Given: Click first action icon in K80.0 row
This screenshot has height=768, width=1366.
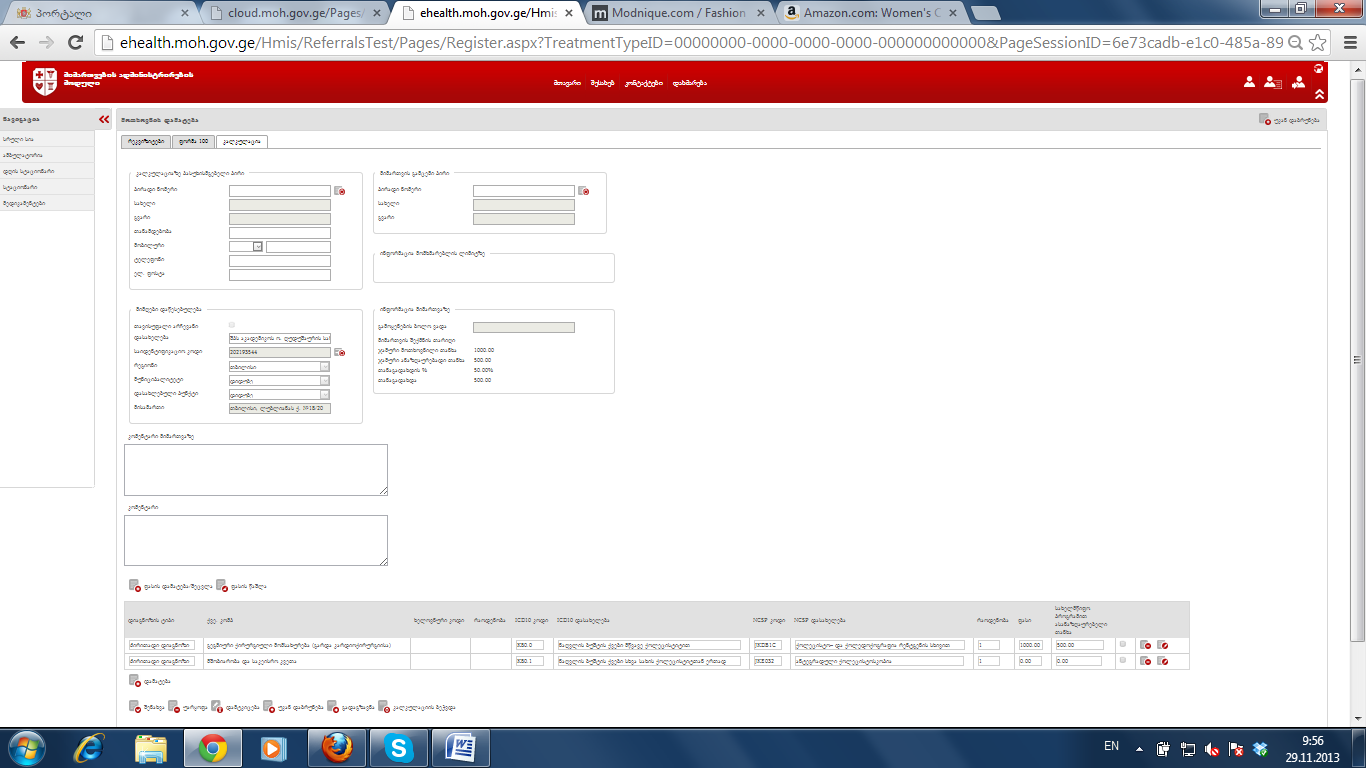Looking at the screenshot, I should pyautogui.click(x=1145, y=645).
